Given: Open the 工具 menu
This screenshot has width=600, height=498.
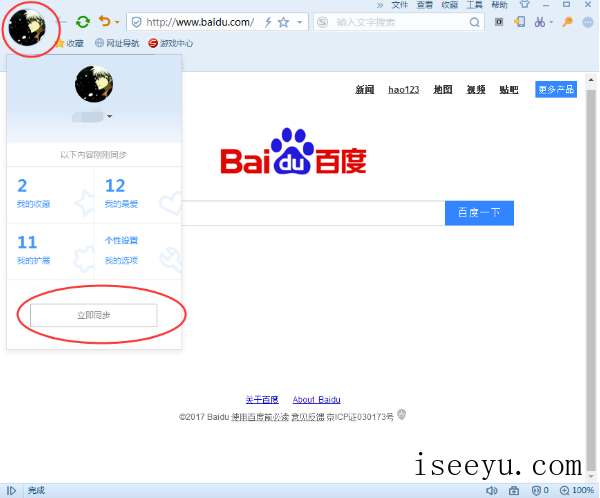Looking at the screenshot, I should pos(474,5).
